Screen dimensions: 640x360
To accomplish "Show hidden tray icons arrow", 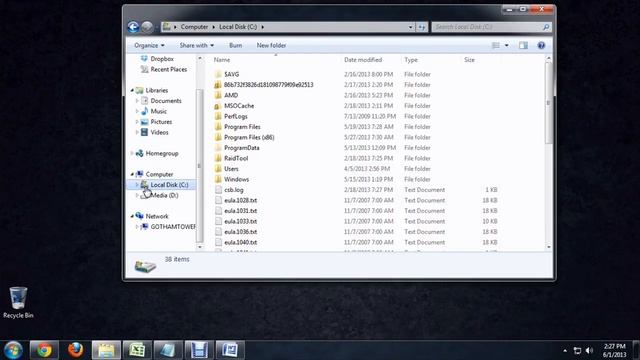I will (565, 350).
